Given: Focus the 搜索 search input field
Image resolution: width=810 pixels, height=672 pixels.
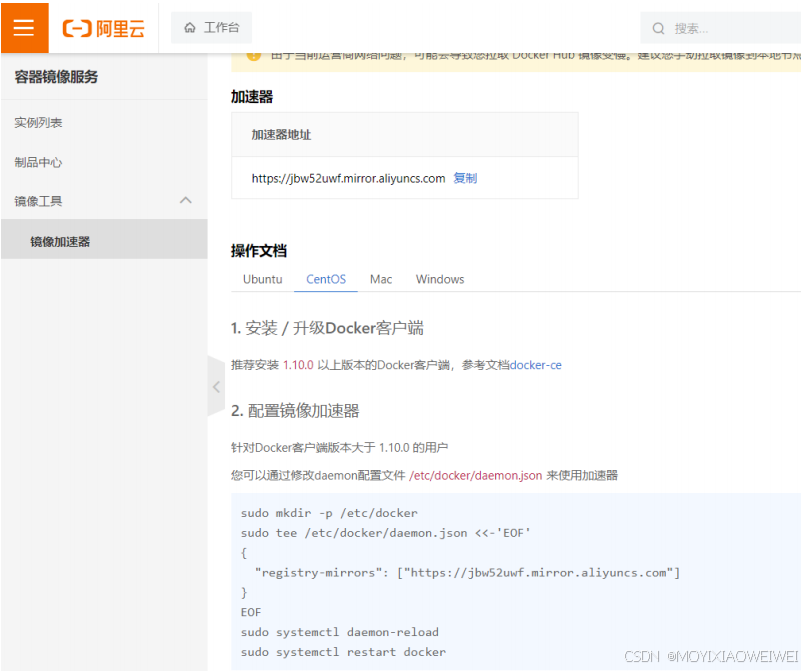Looking at the screenshot, I should [721, 28].
